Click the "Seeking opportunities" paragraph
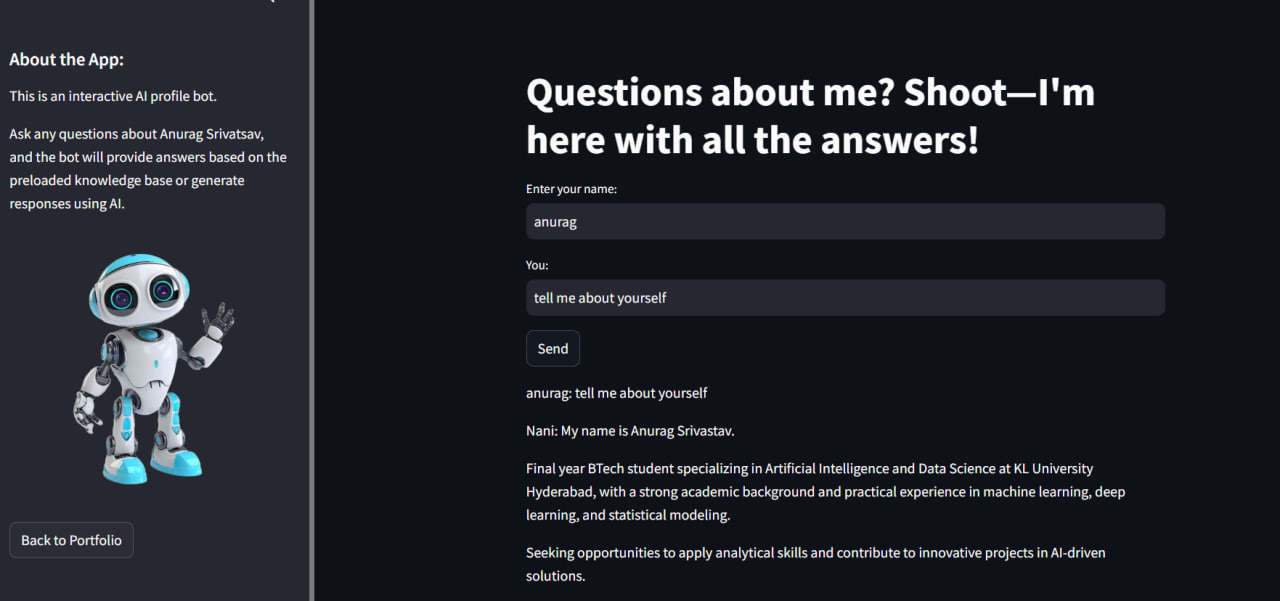The width and height of the screenshot is (1280, 601). pyautogui.click(x=815, y=564)
